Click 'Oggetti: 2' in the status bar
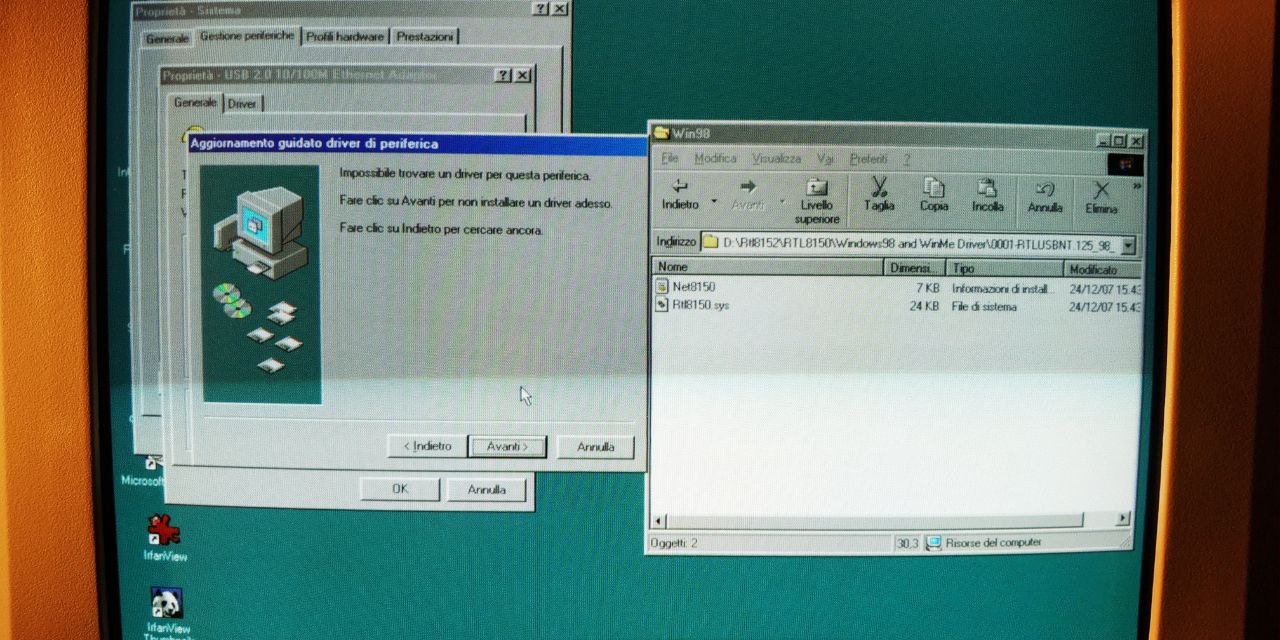Image resolution: width=1280 pixels, height=640 pixels. 675,543
